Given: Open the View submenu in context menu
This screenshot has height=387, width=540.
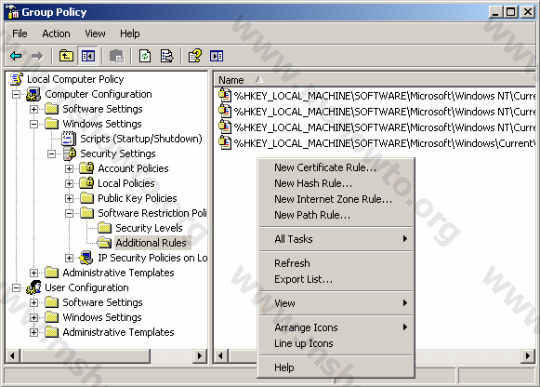Looking at the screenshot, I should point(336,303).
